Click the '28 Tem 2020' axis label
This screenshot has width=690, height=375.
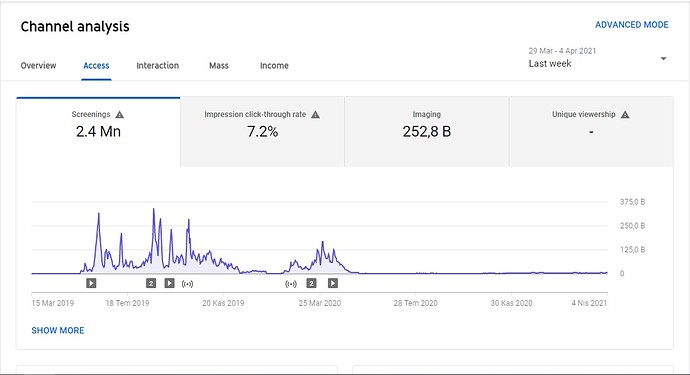pyautogui.click(x=416, y=303)
